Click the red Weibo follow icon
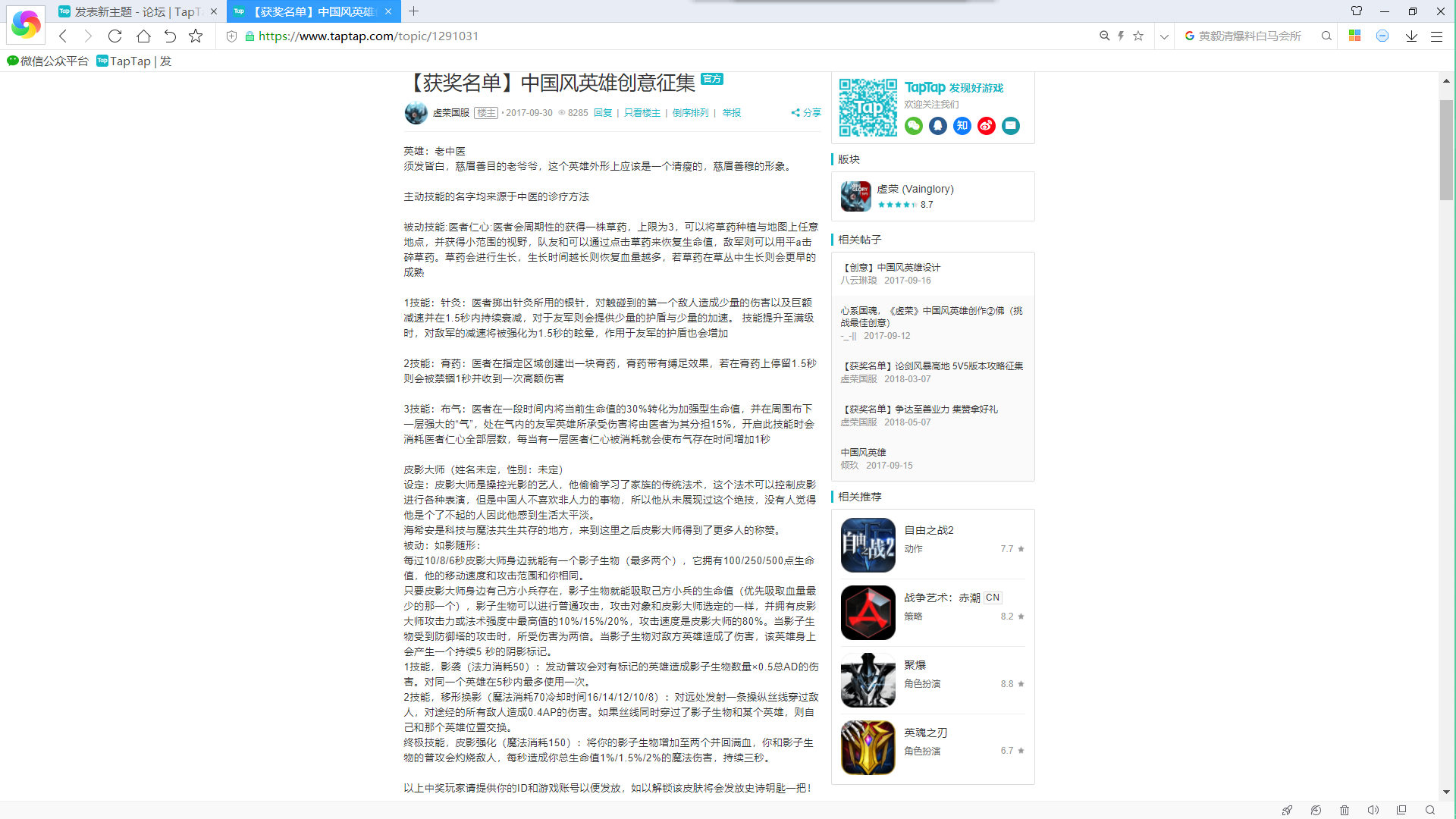 (987, 126)
